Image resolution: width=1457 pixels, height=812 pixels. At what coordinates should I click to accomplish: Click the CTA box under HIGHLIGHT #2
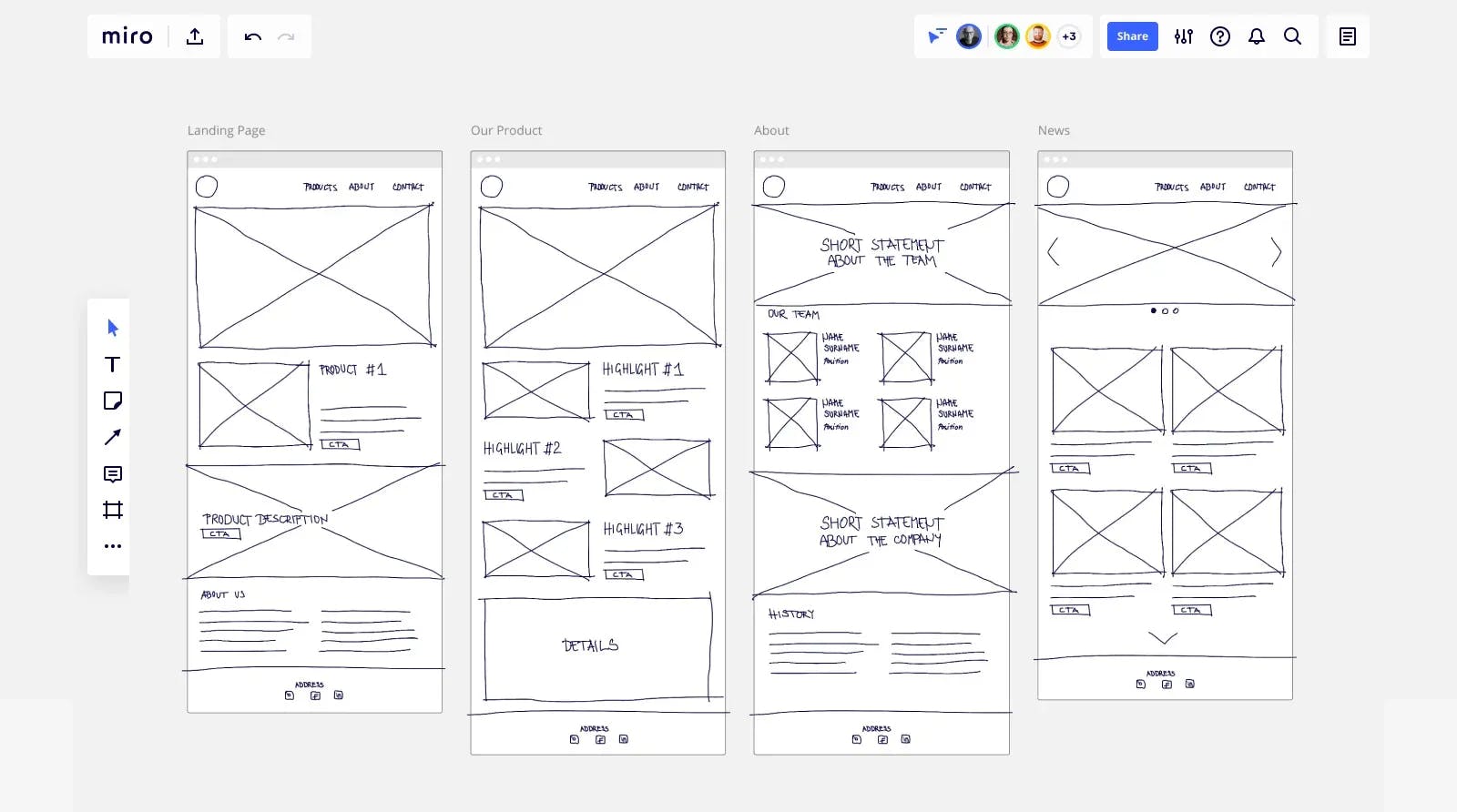tap(503, 495)
